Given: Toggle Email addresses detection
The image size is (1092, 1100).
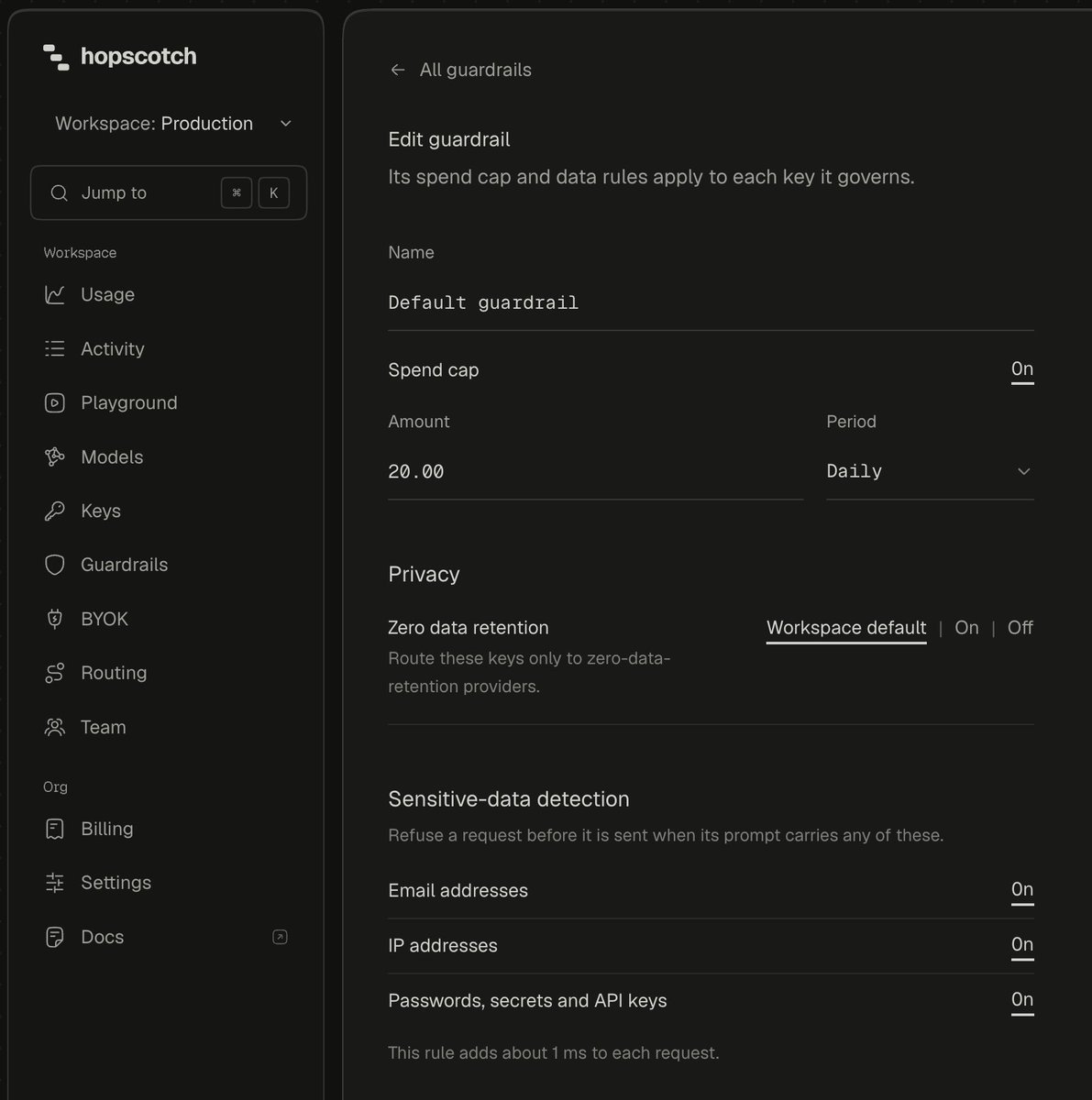Looking at the screenshot, I should tap(1022, 890).
